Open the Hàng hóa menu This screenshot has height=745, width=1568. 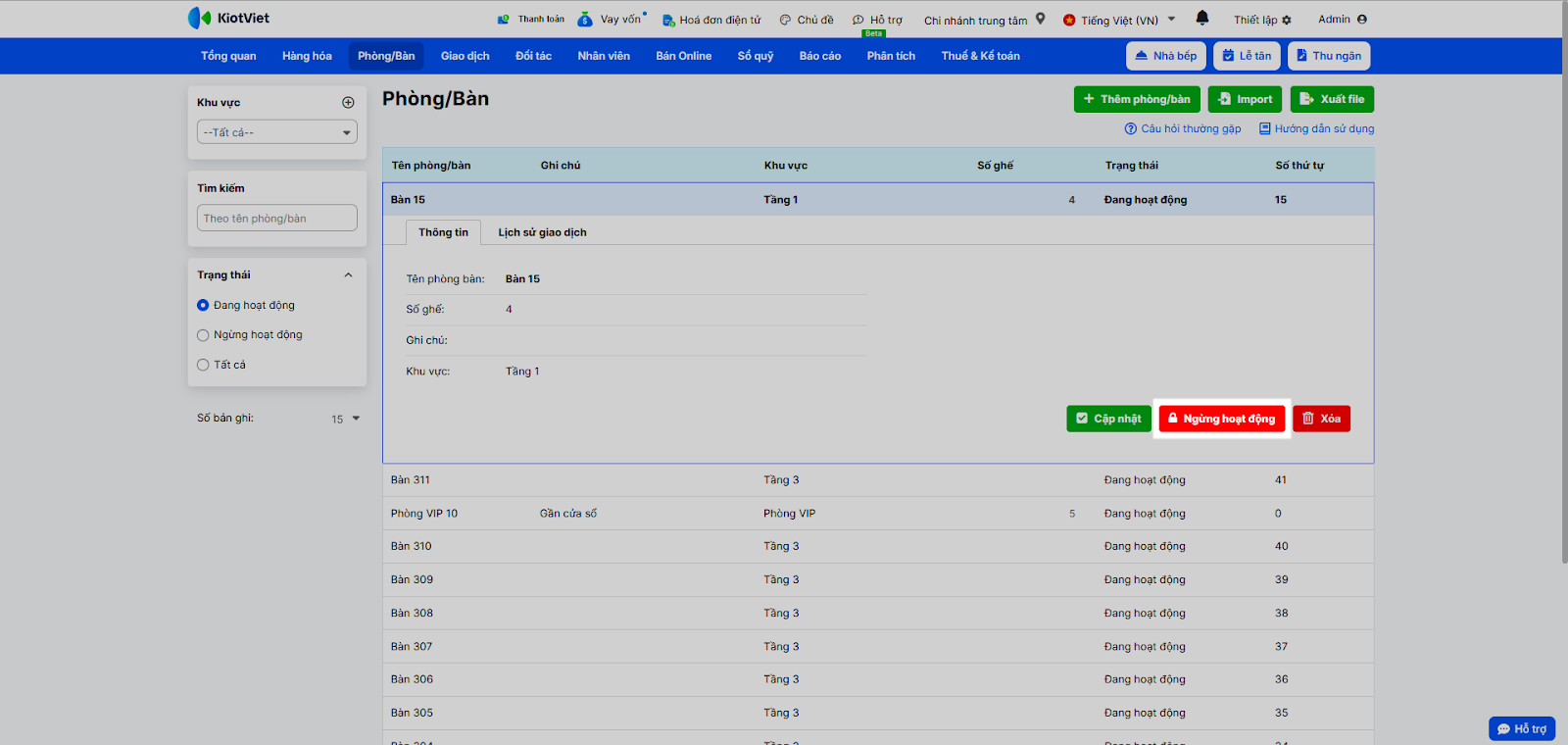pyautogui.click(x=307, y=56)
